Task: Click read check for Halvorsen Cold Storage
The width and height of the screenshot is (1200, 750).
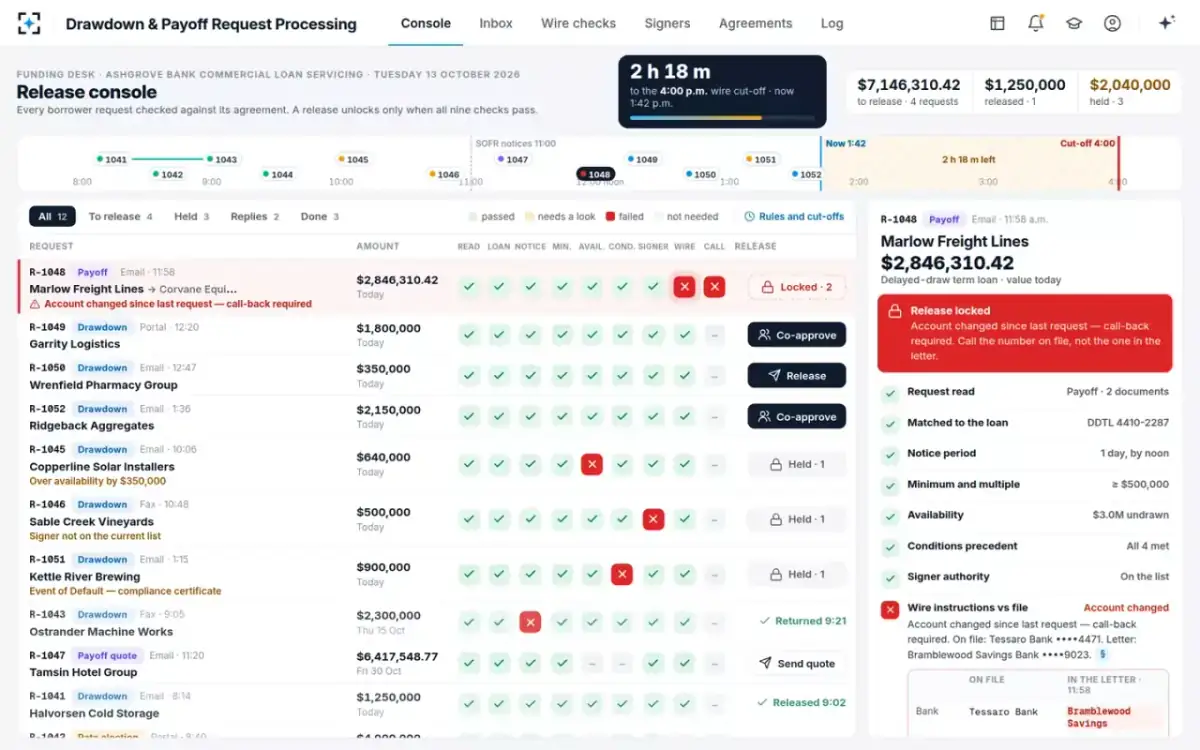Action: coord(468,704)
